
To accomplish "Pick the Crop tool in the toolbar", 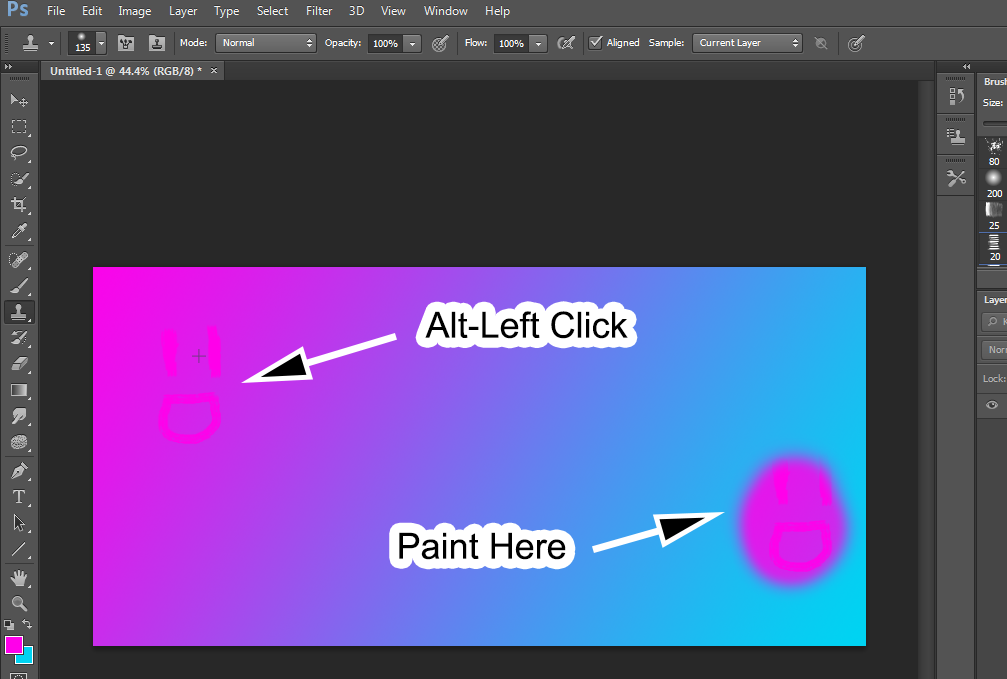I will 18,206.
